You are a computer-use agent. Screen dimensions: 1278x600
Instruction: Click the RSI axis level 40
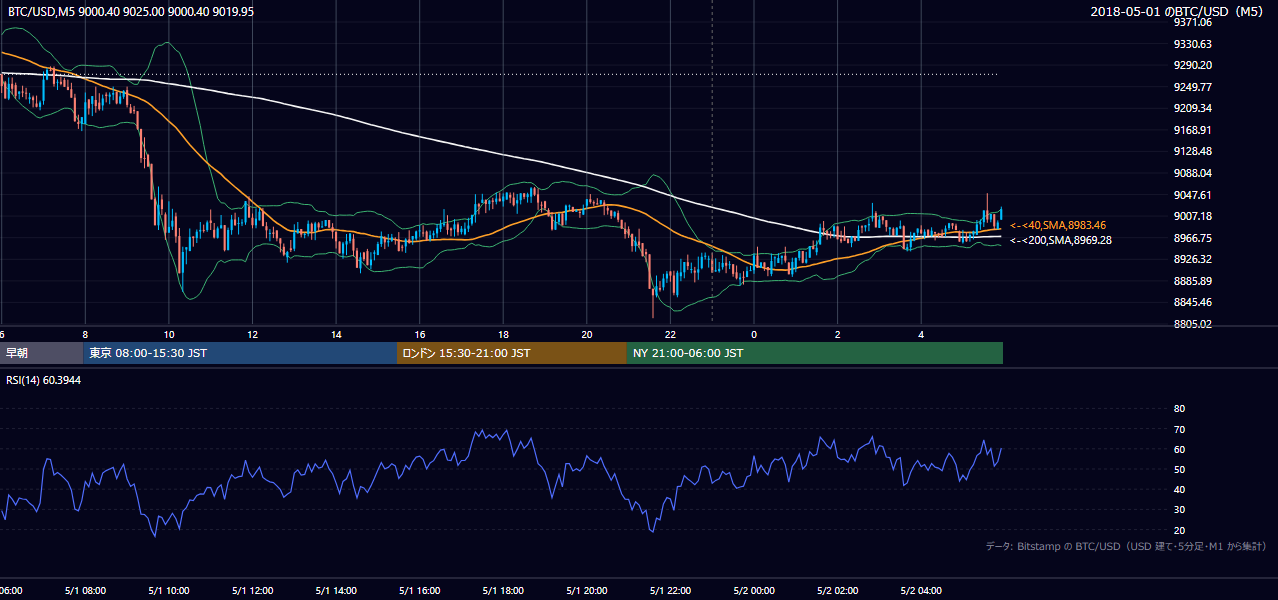coord(1179,489)
